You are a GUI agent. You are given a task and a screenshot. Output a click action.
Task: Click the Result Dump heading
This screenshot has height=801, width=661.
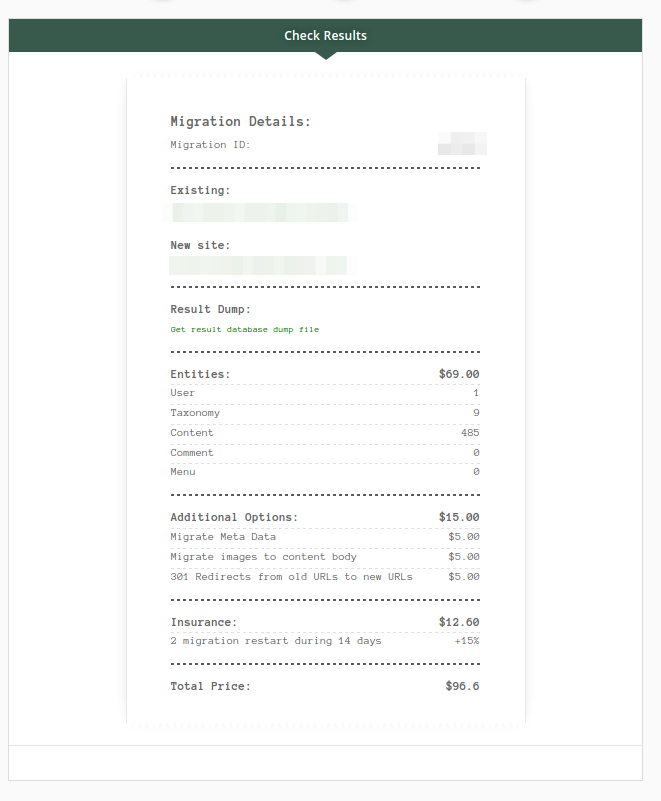click(x=210, y=309)
